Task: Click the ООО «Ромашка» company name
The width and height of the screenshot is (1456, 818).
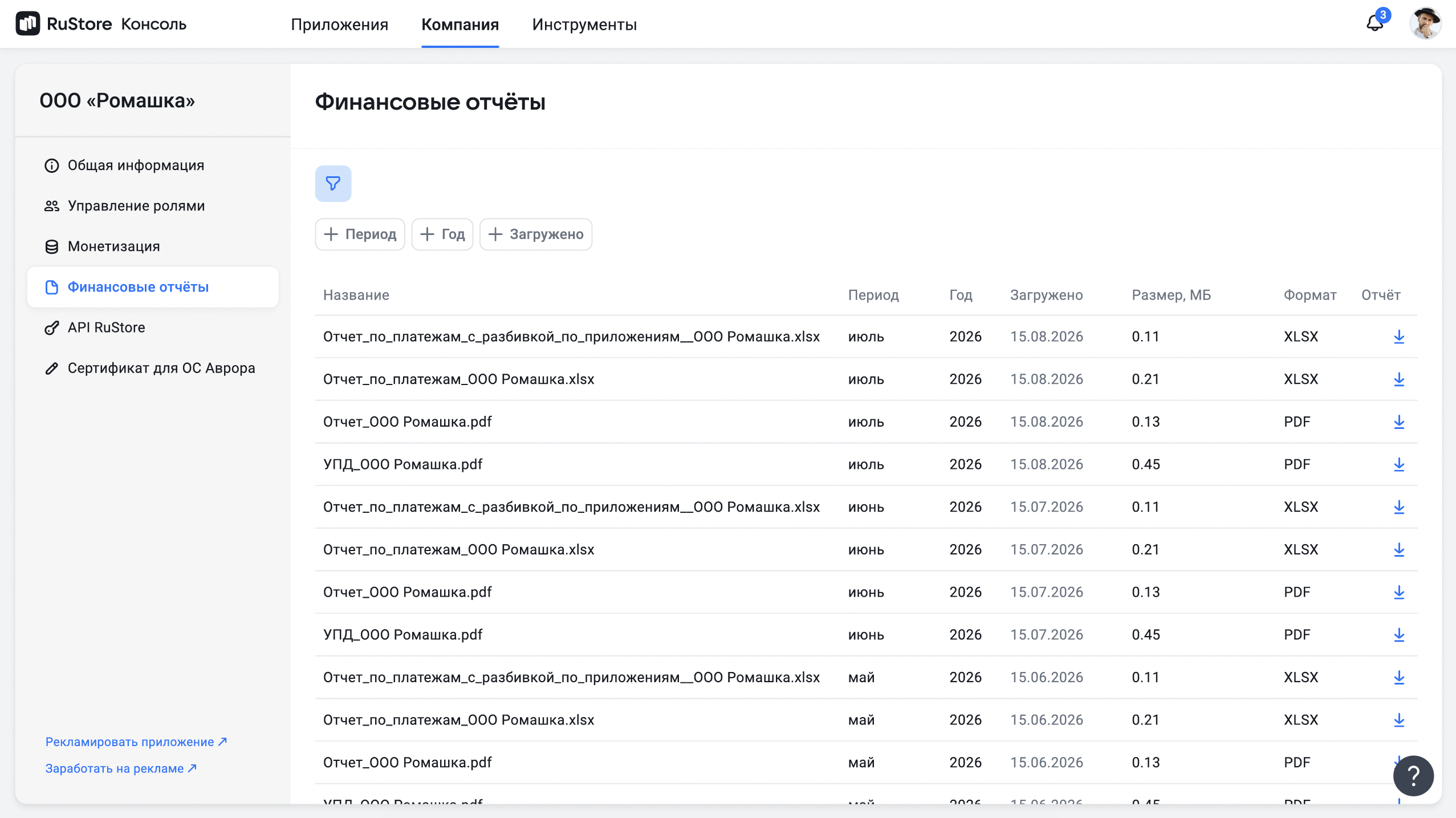Action: pos(117,100)
